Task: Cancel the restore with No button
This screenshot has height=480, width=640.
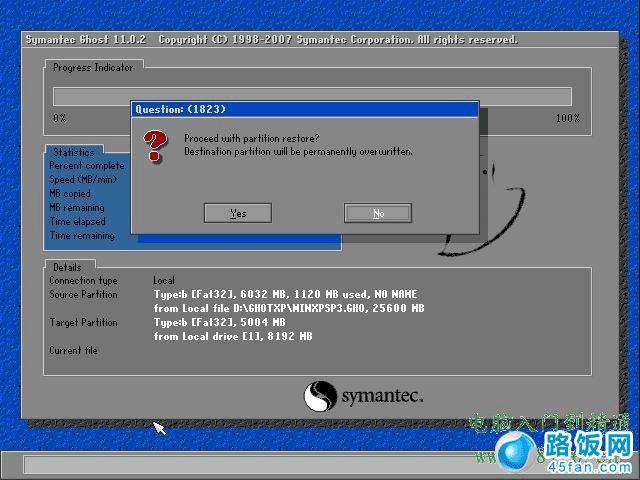Action: [x=378, y=213]
